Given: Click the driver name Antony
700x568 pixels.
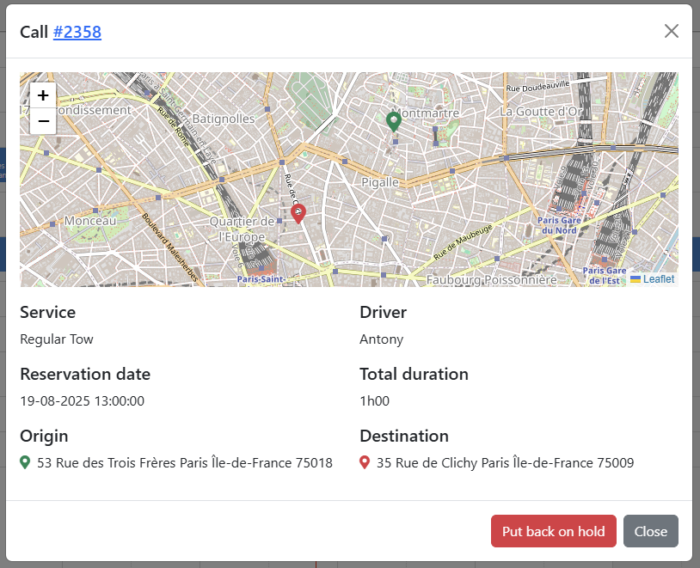Looking at the screenshot, I should tap(382, 339).
